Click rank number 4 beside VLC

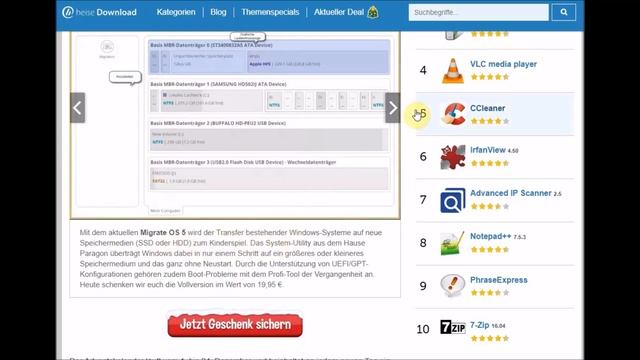423,70
